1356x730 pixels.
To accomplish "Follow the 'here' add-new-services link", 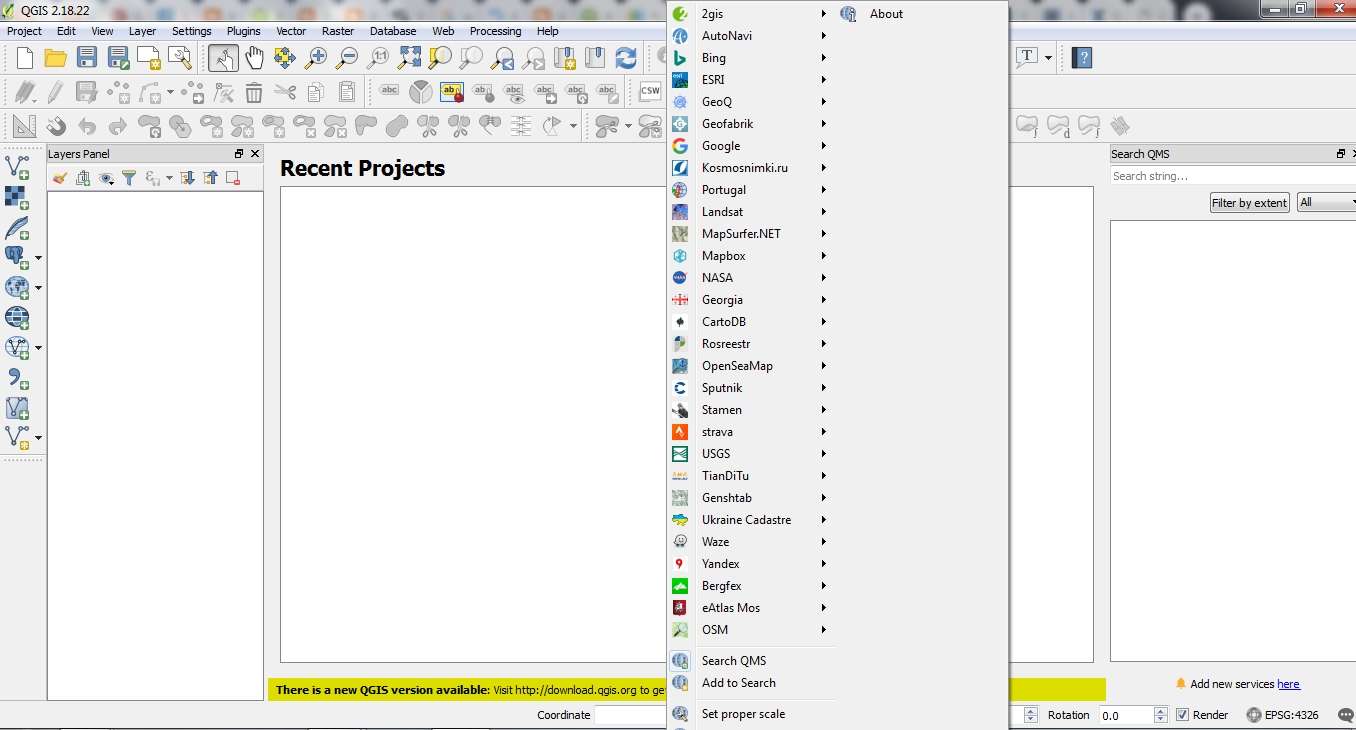I will 1288,684.
